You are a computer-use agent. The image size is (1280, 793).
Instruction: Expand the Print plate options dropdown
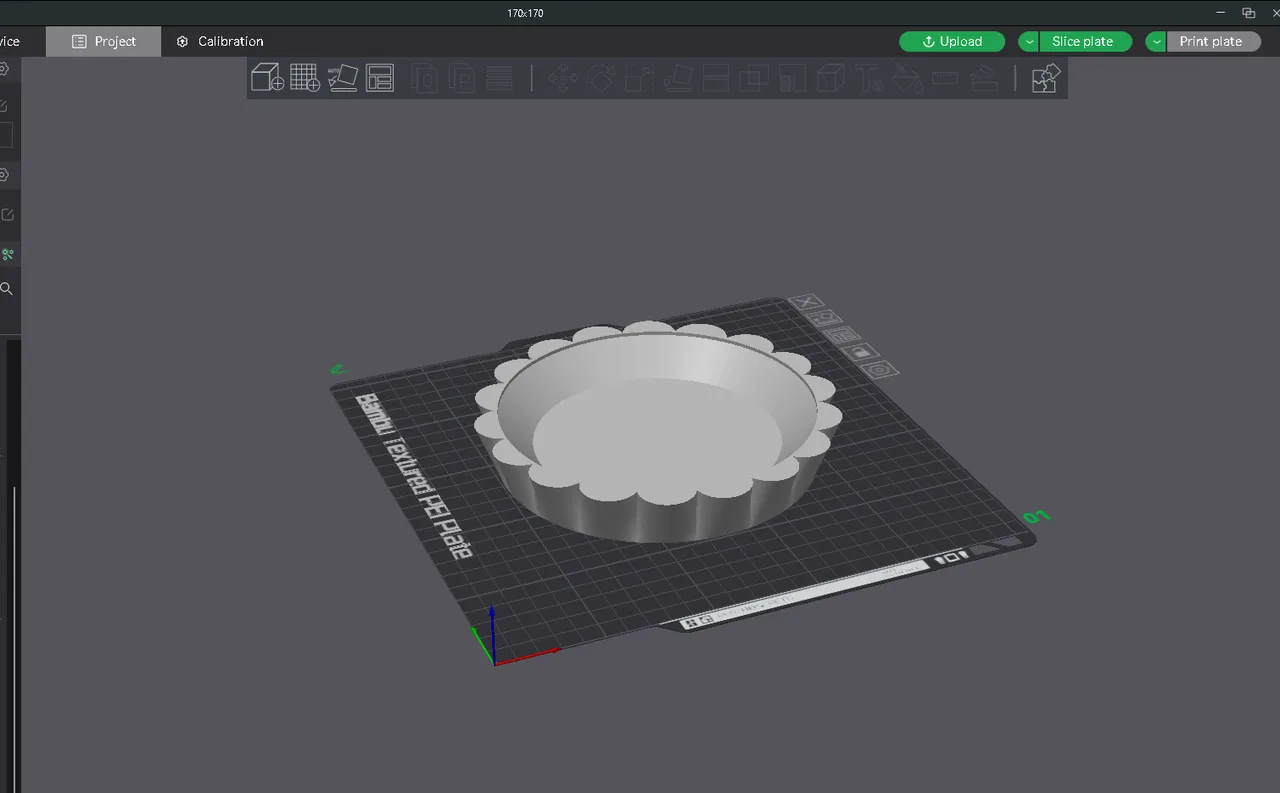tap(1156, 41)
